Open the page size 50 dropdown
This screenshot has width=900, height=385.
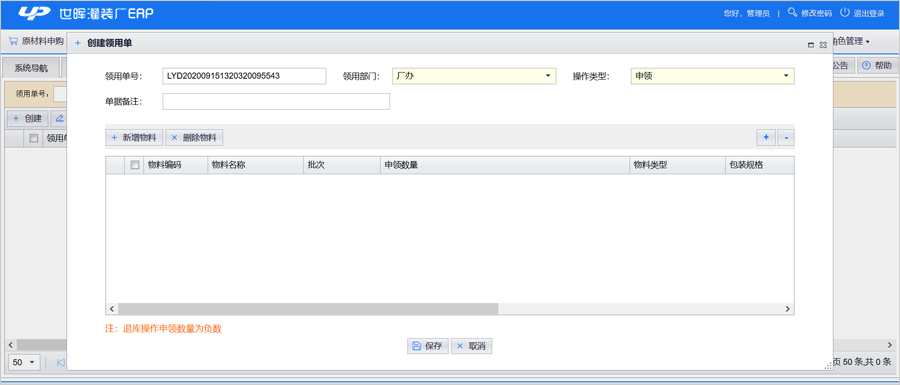(x=24, y=363)
